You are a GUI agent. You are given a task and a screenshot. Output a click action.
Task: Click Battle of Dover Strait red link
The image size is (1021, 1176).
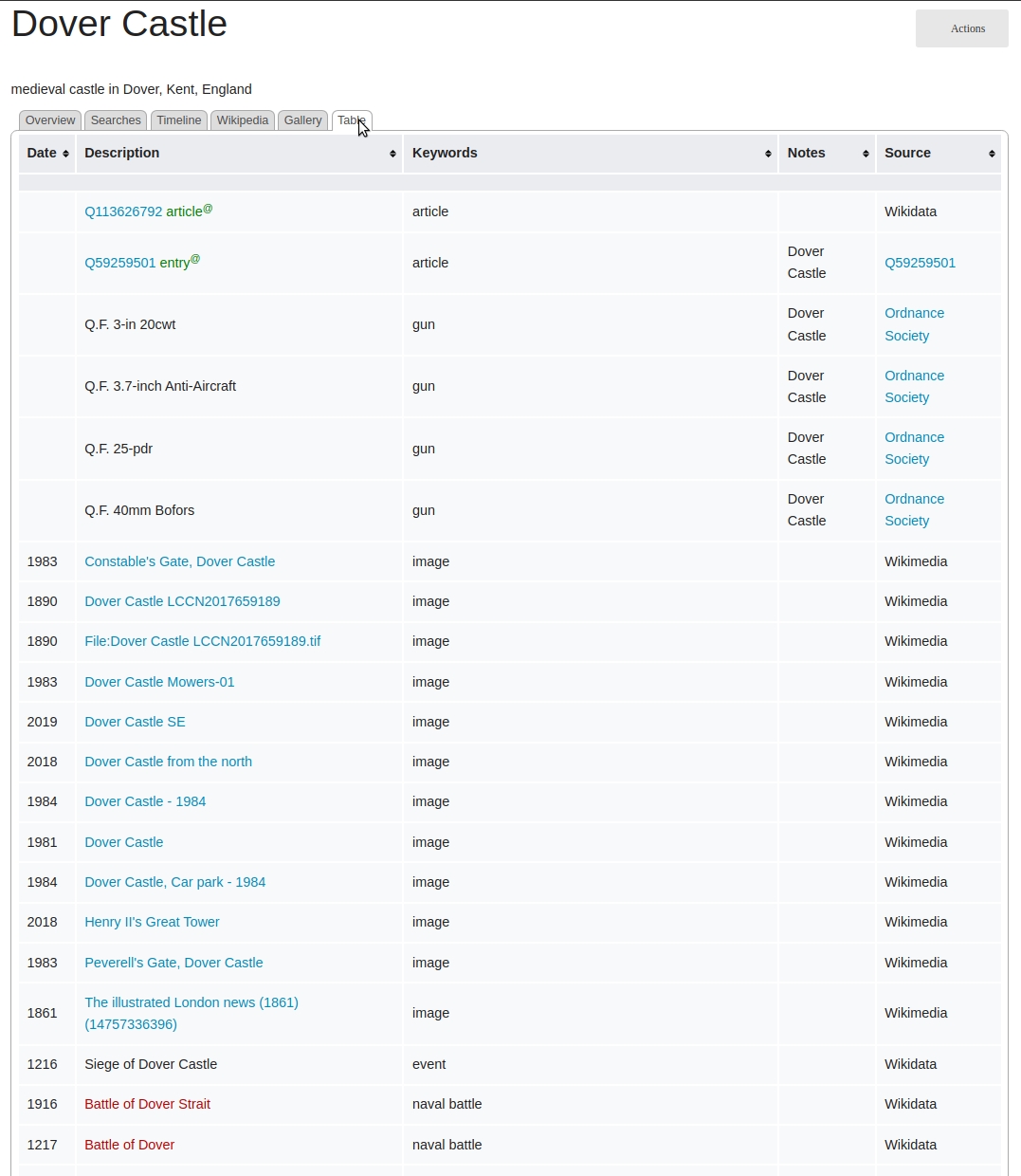tap(147, 1104)
